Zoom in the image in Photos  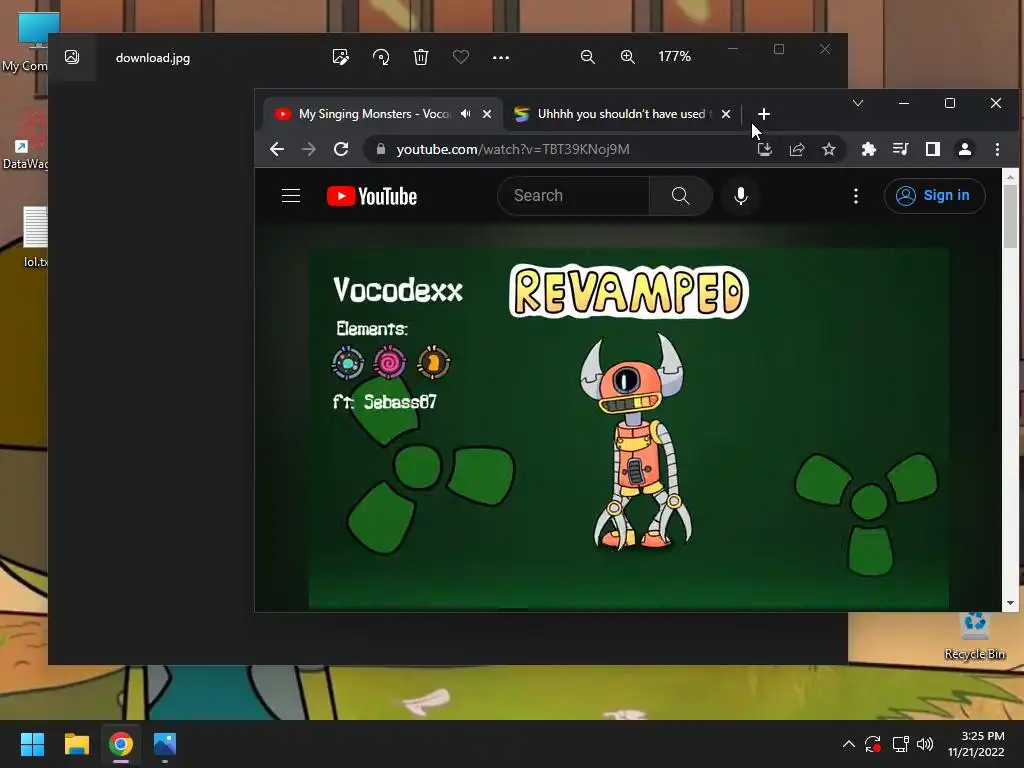pos(628,57)
